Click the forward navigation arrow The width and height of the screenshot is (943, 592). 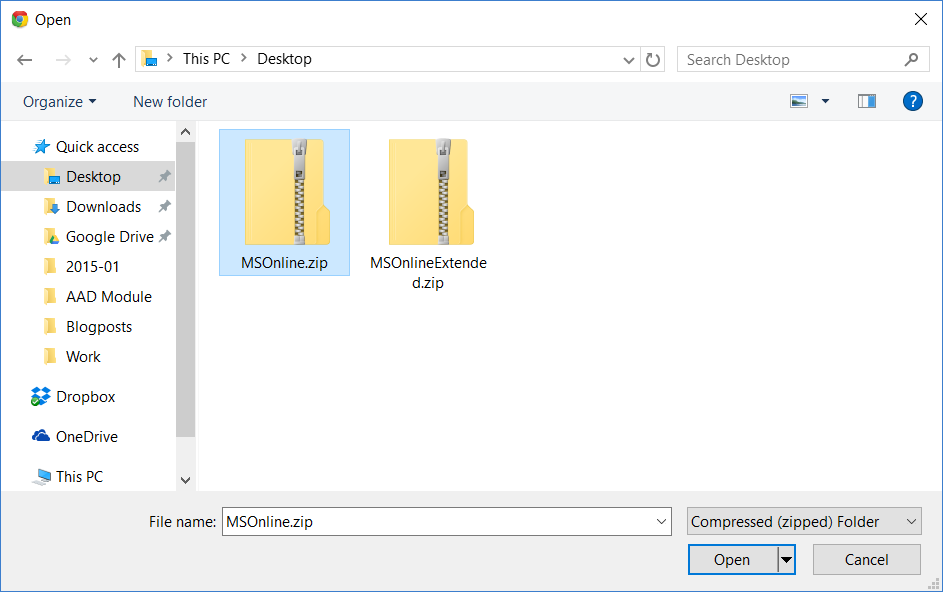63,60
